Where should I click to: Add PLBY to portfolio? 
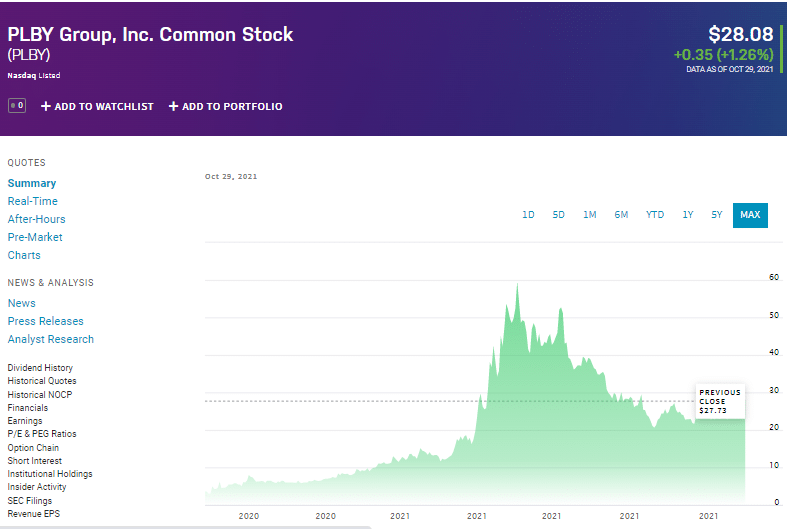(x=225, y=106)
